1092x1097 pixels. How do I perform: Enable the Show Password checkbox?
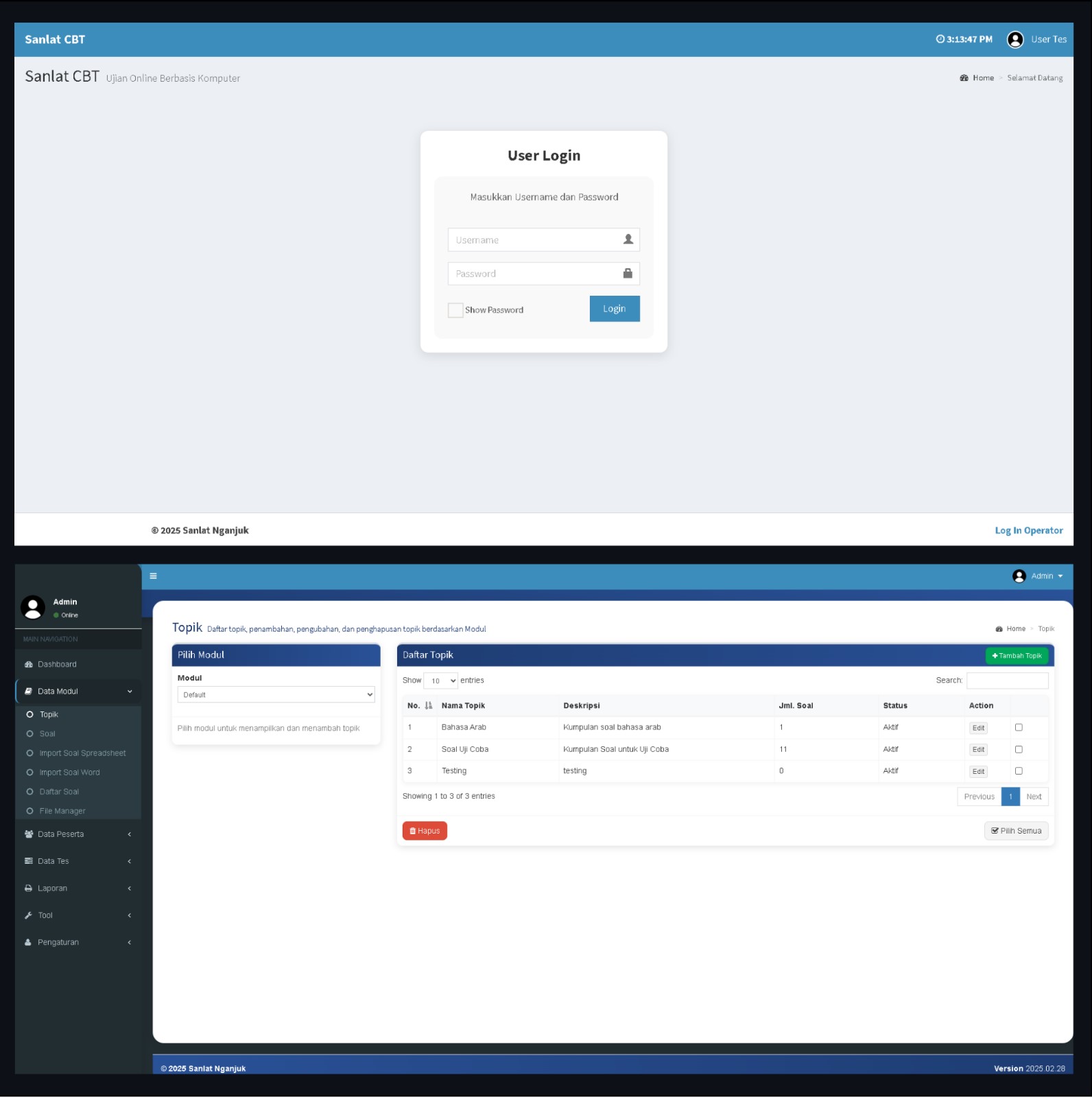point(455,310)
